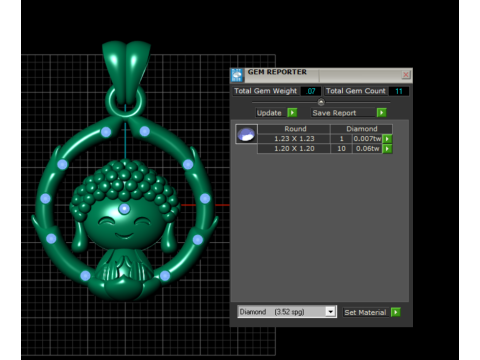Click the green arrow next to Save Report

pyautogui.click(x=382, y=113)
